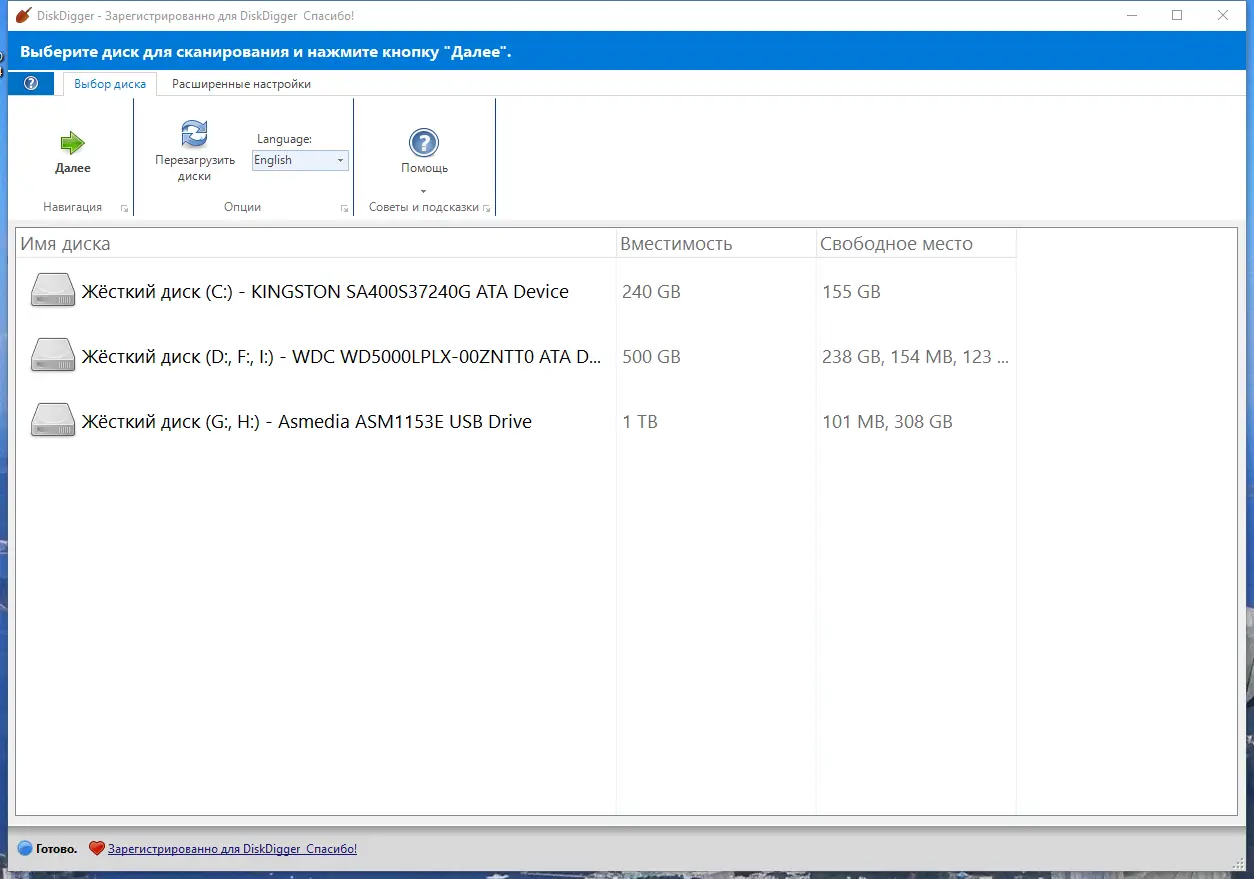
Task: Select the KINGSTON drive icon
Action: 53,290
